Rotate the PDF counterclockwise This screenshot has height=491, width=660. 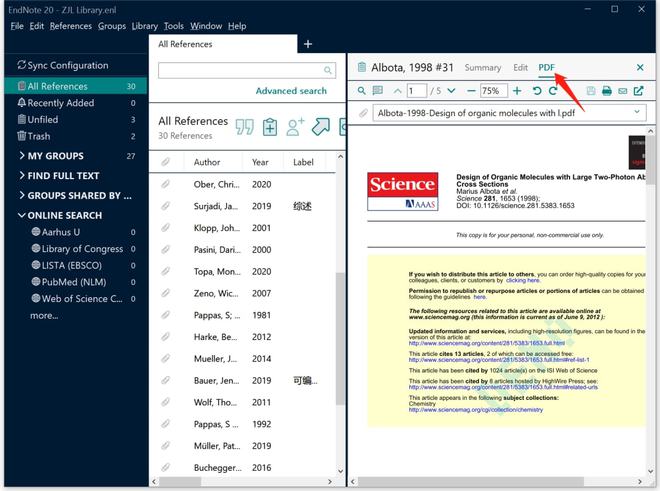pyautogui.click(x=537, y=91)
